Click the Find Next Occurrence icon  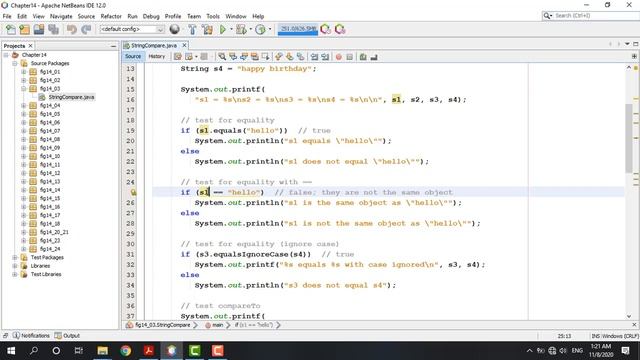244,57
